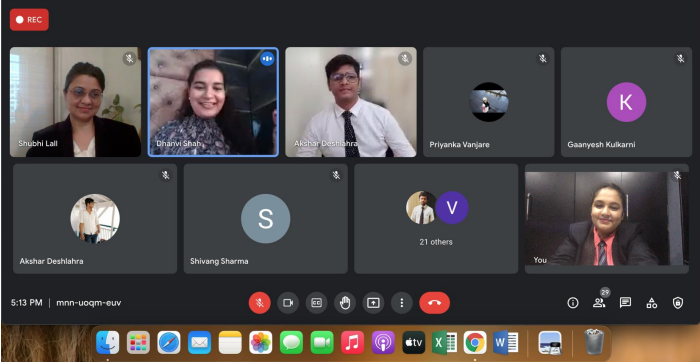Screen dimensions: 700x362
Task: Leave call with red hang-up button
Action: (x=434, y=303)
